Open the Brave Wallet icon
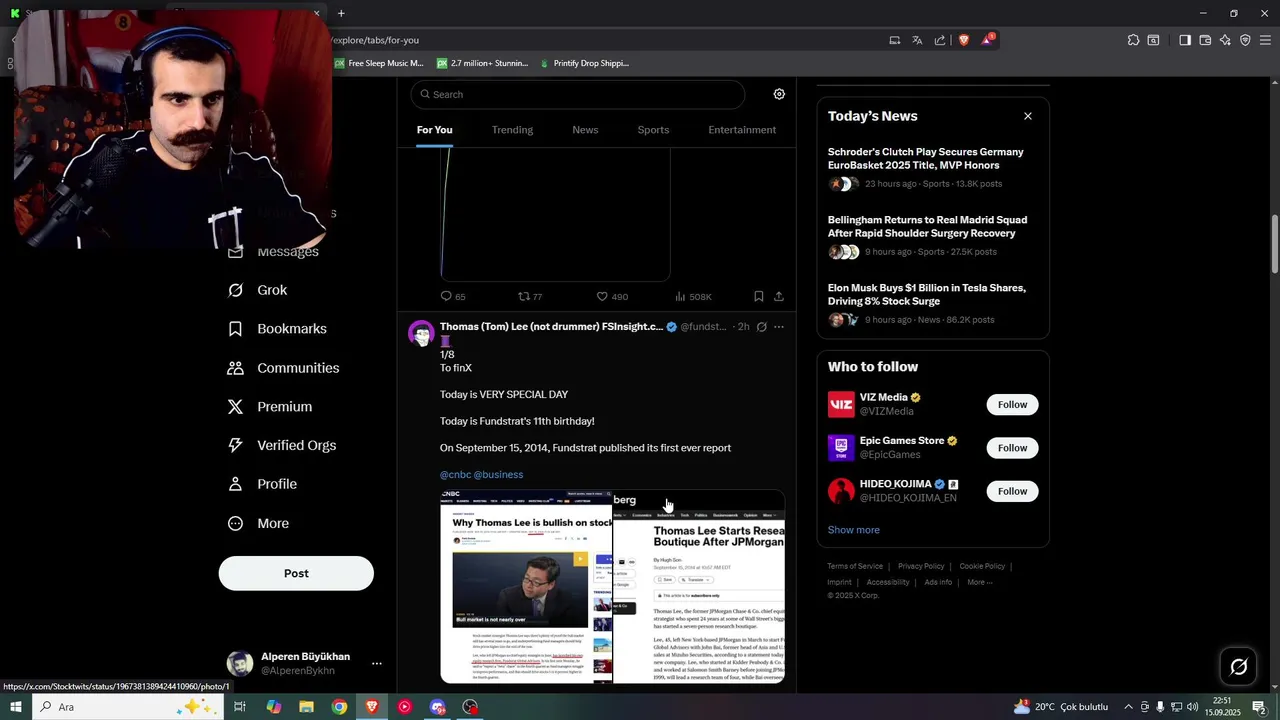 [1205, 40]
